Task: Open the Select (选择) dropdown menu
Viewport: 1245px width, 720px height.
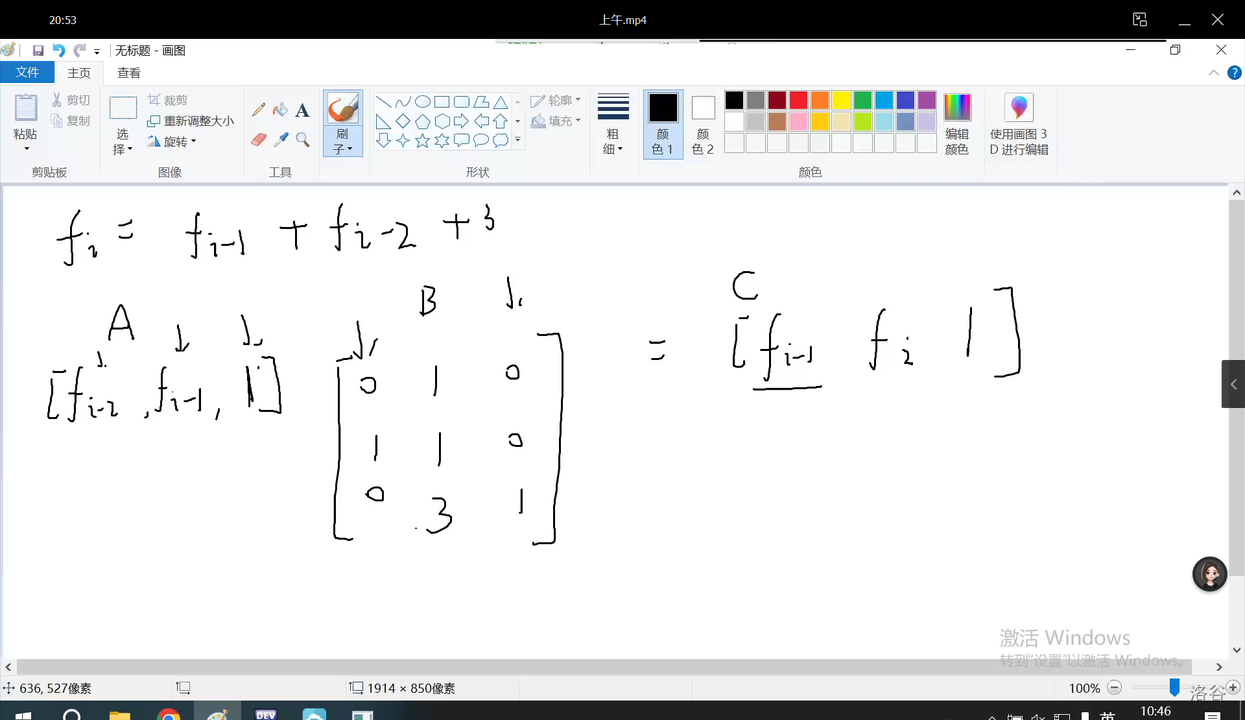Action: [x=123, y=141]
